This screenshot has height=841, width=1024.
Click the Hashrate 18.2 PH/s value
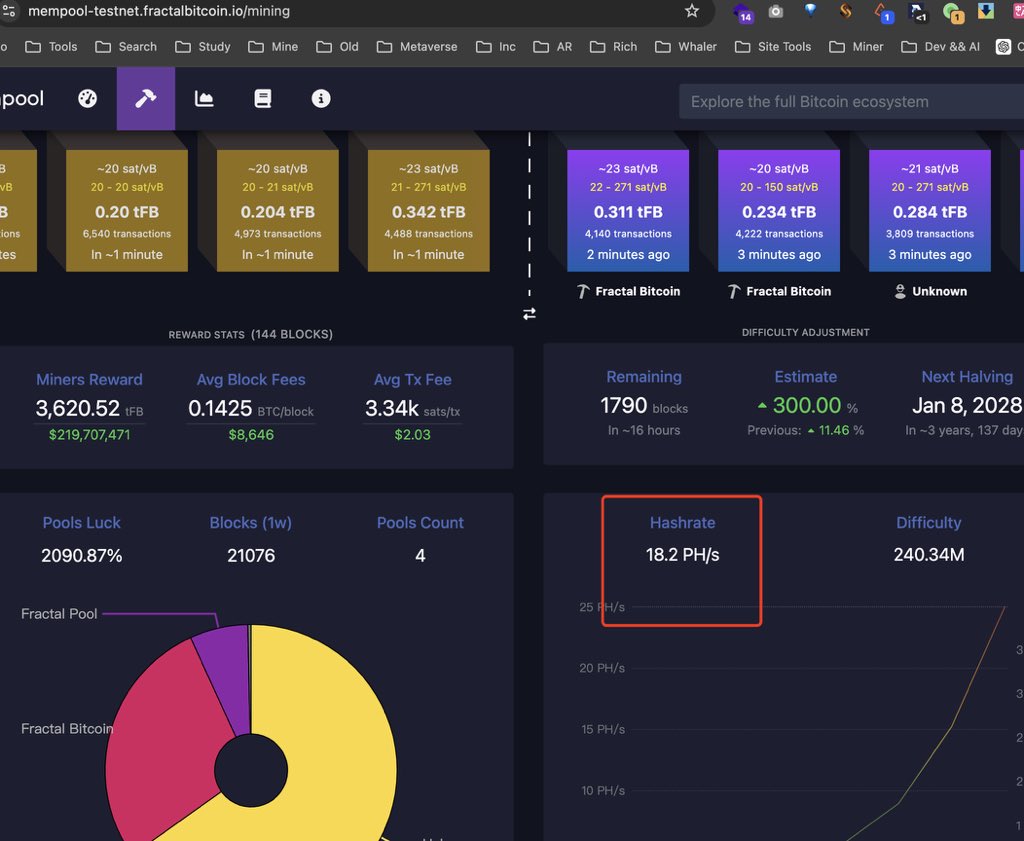[682, 555]
